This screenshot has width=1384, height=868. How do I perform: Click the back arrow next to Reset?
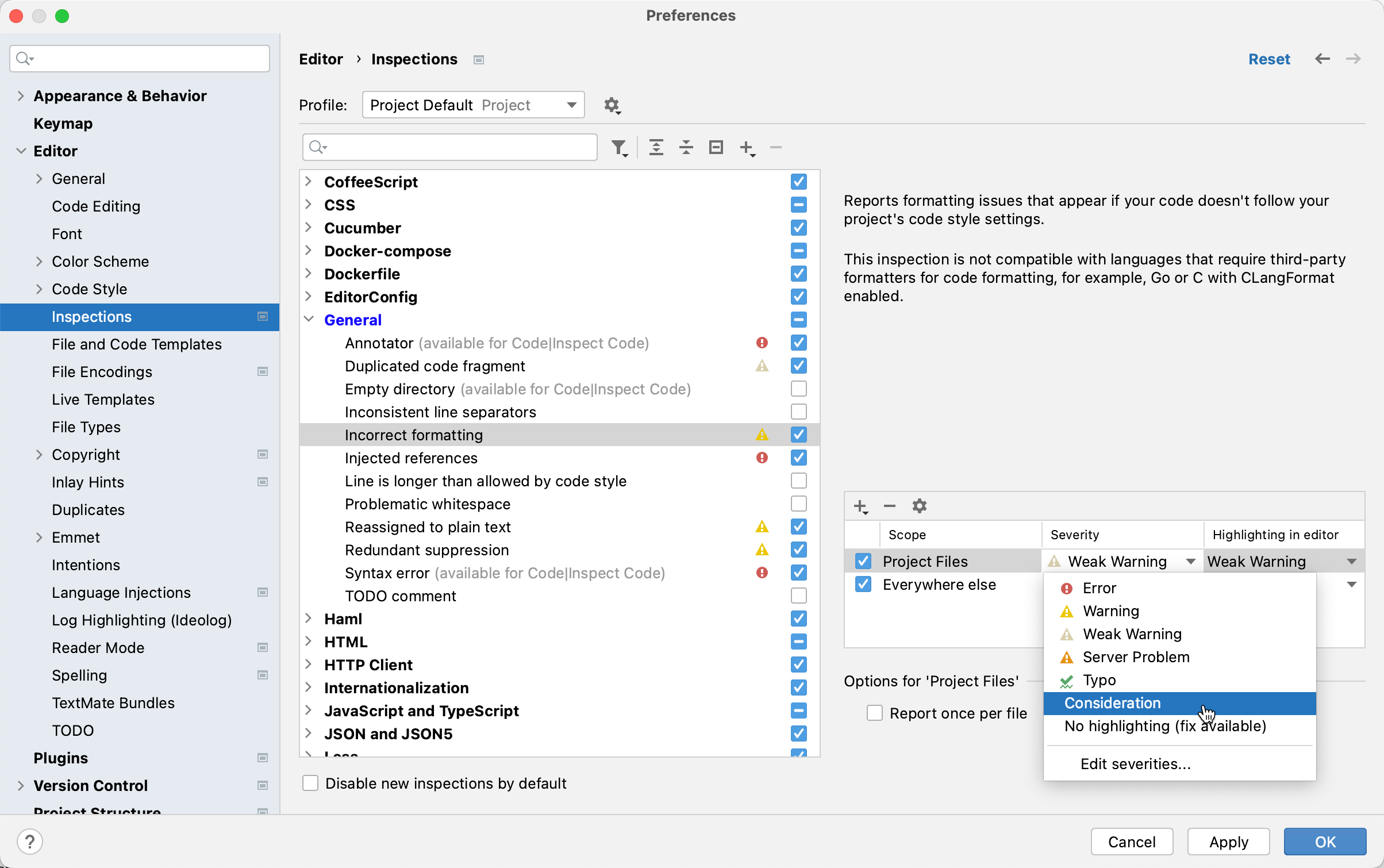click(x=1322, y=59)
